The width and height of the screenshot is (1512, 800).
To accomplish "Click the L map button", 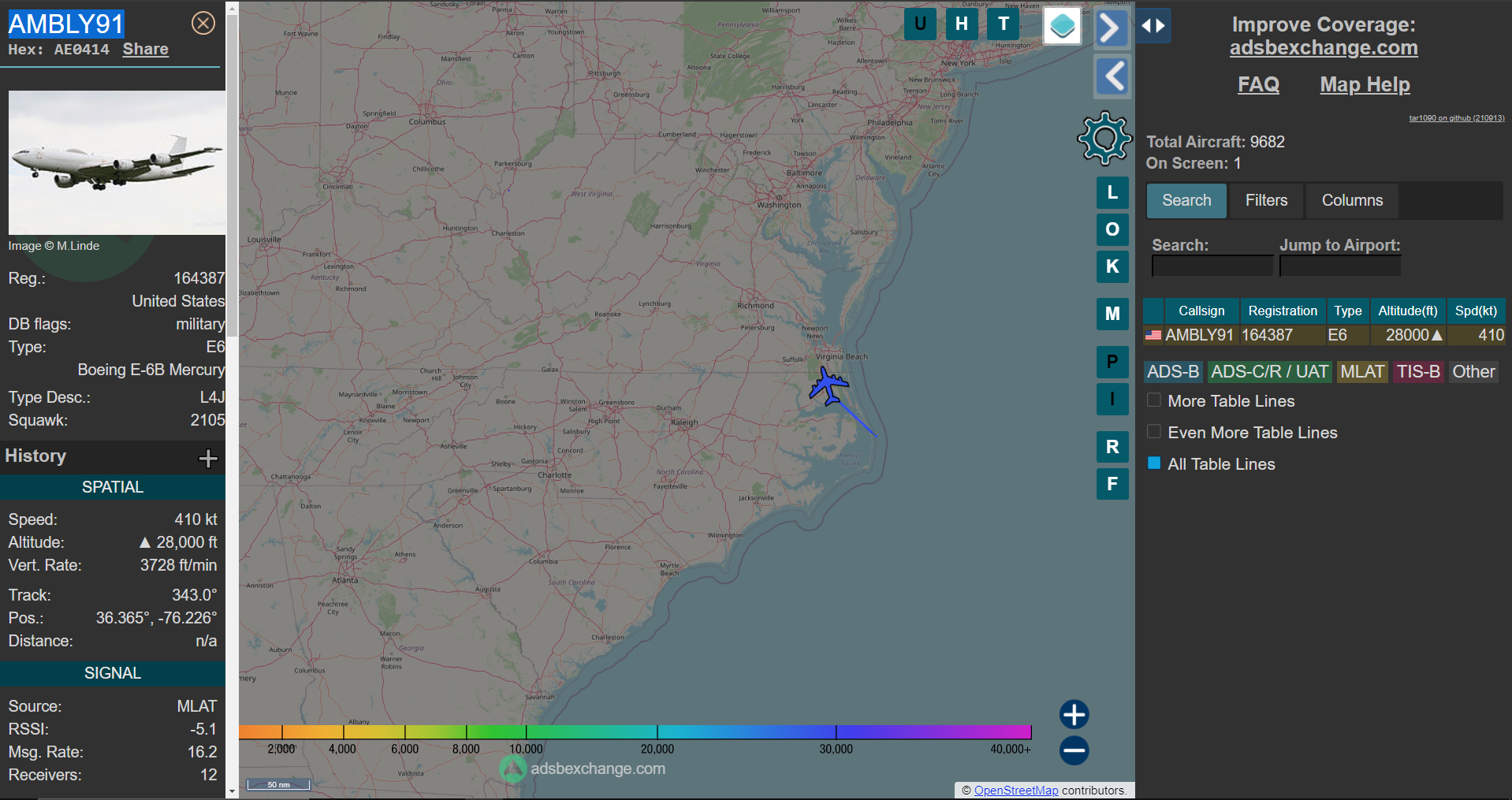I will click(x=1112, y=192).
